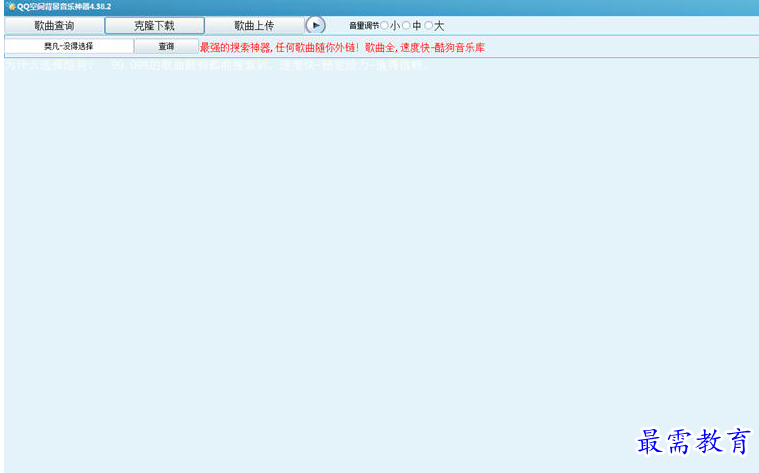Click the app icon in title bar
The width and height of the screenshot is (759, 473).
[11, 7]
